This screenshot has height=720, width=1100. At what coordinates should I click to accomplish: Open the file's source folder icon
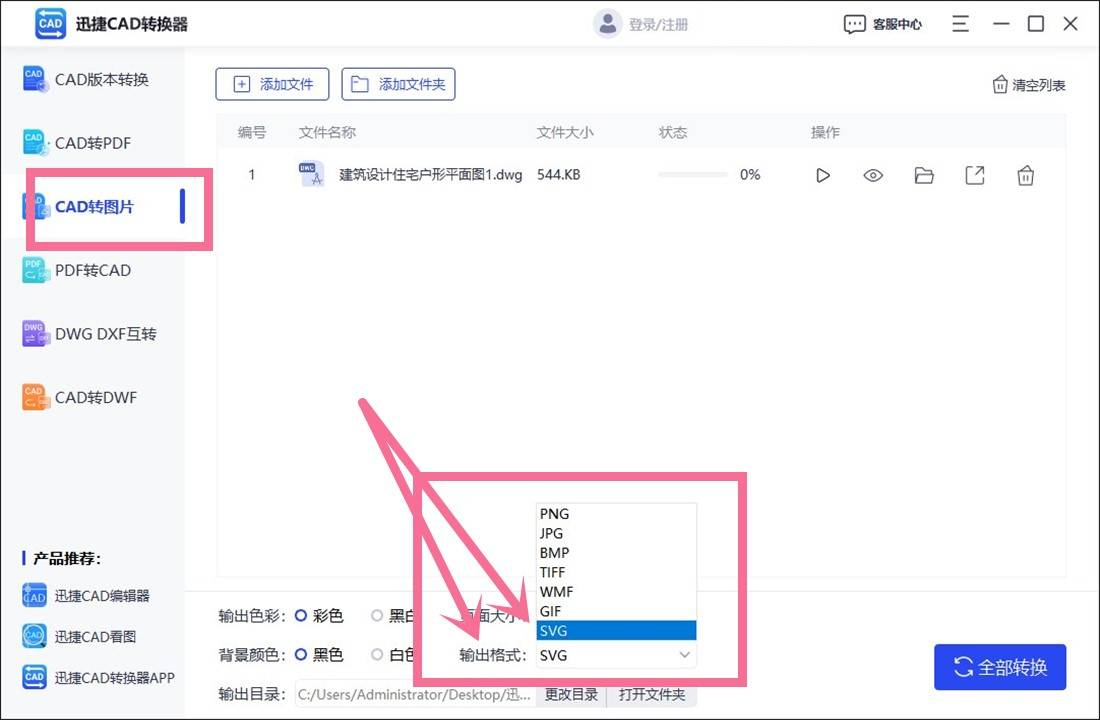coord(924,174)
